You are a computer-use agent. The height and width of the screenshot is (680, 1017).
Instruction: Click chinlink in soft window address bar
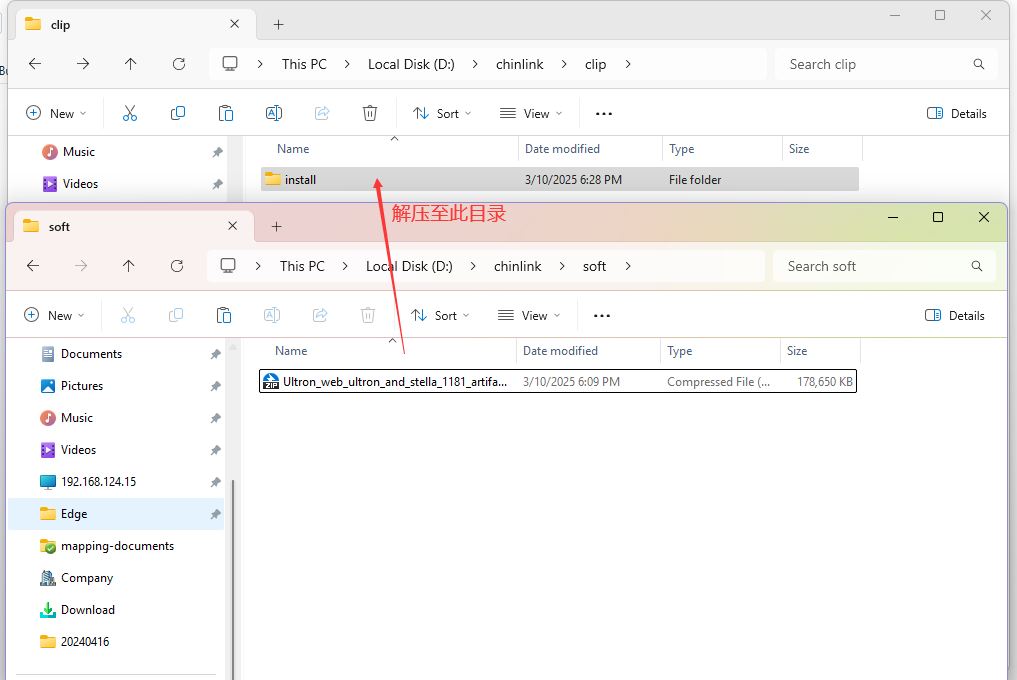pos(517,266)
